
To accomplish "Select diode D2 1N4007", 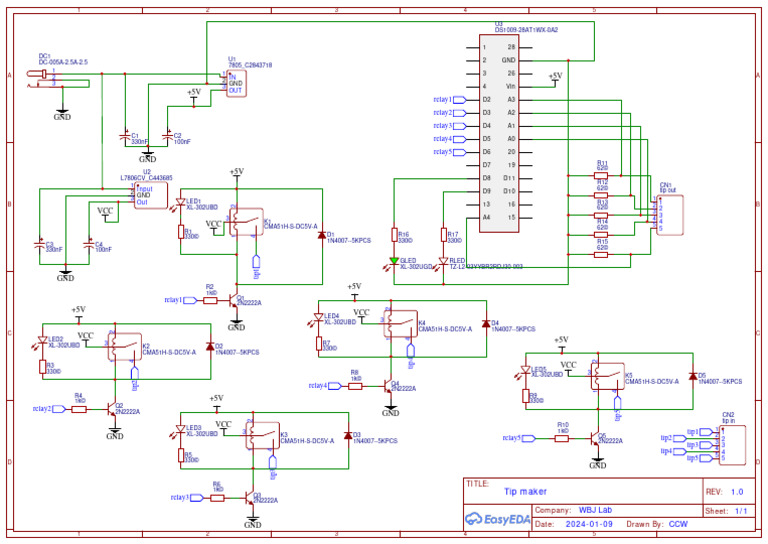I will coord(211,347).
